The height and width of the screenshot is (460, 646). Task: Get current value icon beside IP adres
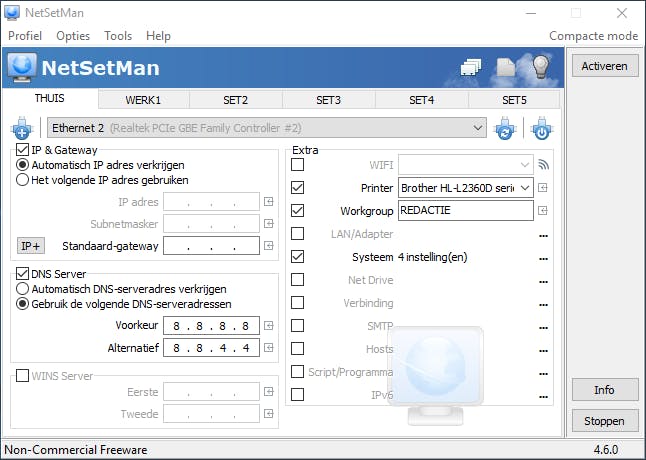click(269, 202)
